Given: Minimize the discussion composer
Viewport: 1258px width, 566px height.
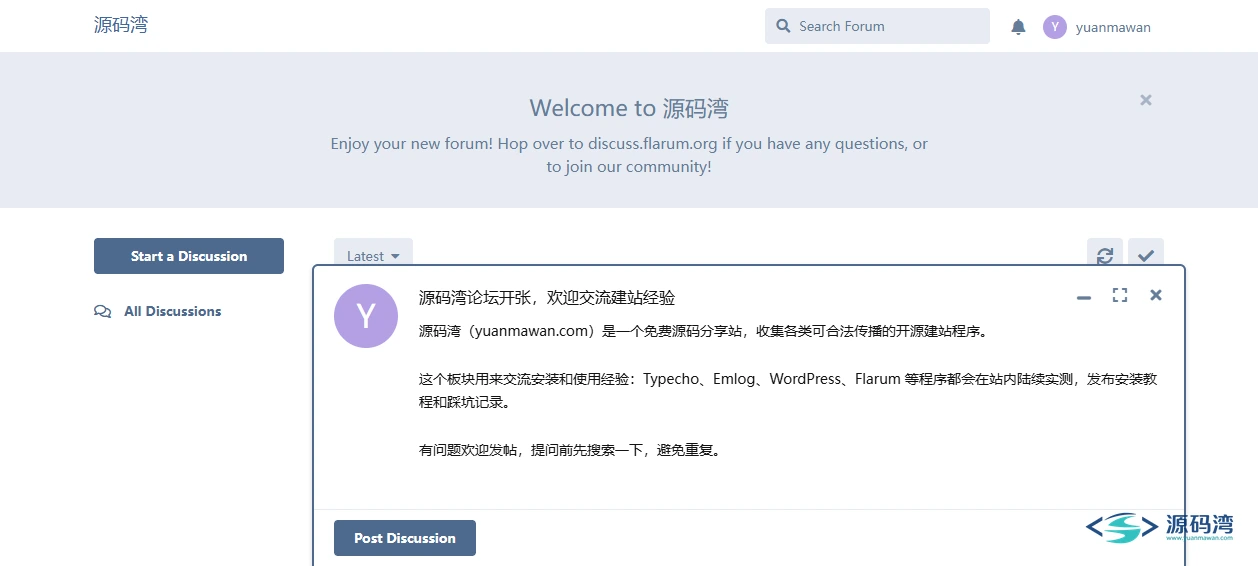Looking at the screenshot, I should coord(1083,296).
